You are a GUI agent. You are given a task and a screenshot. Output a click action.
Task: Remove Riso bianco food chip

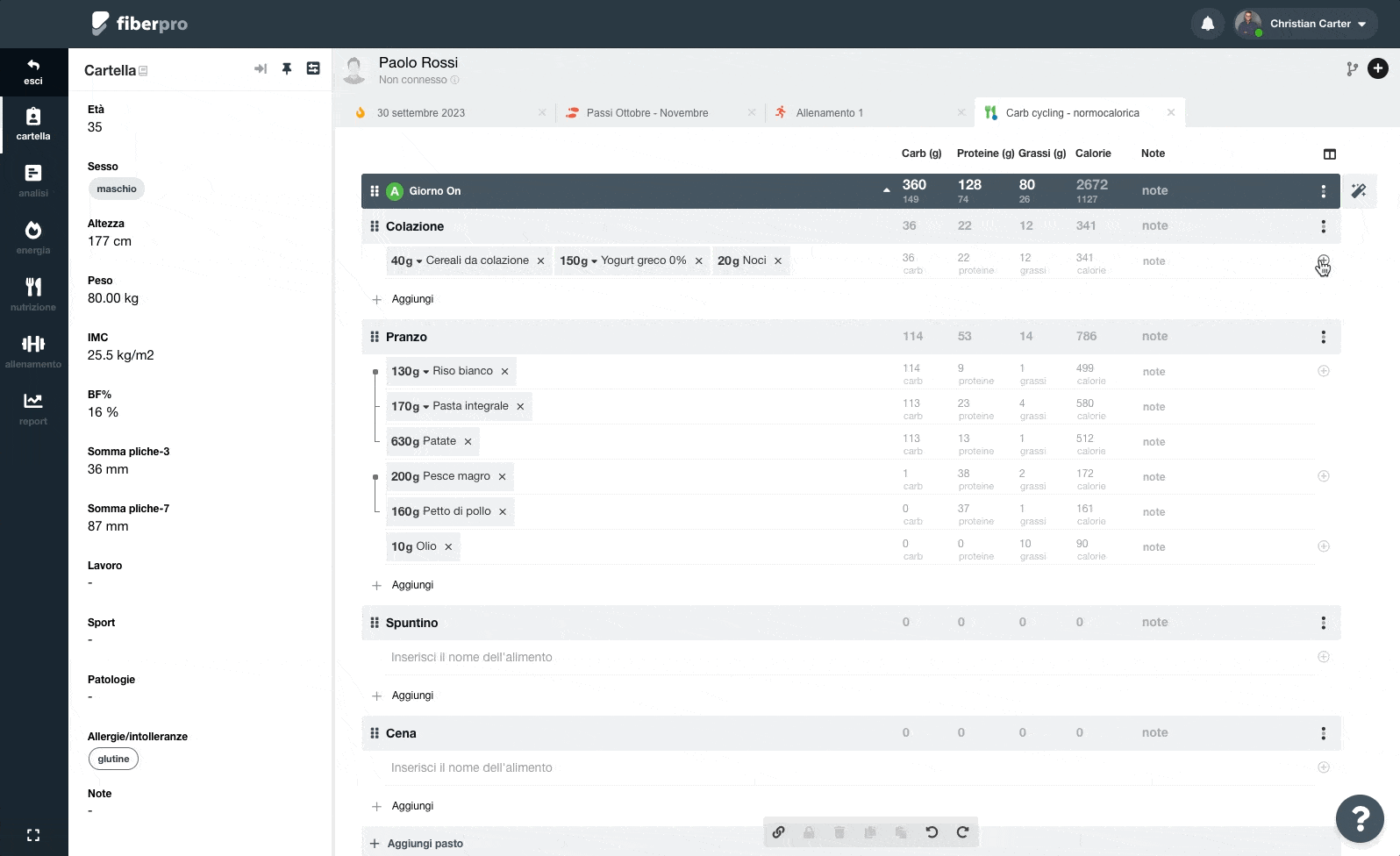(504, 372)
